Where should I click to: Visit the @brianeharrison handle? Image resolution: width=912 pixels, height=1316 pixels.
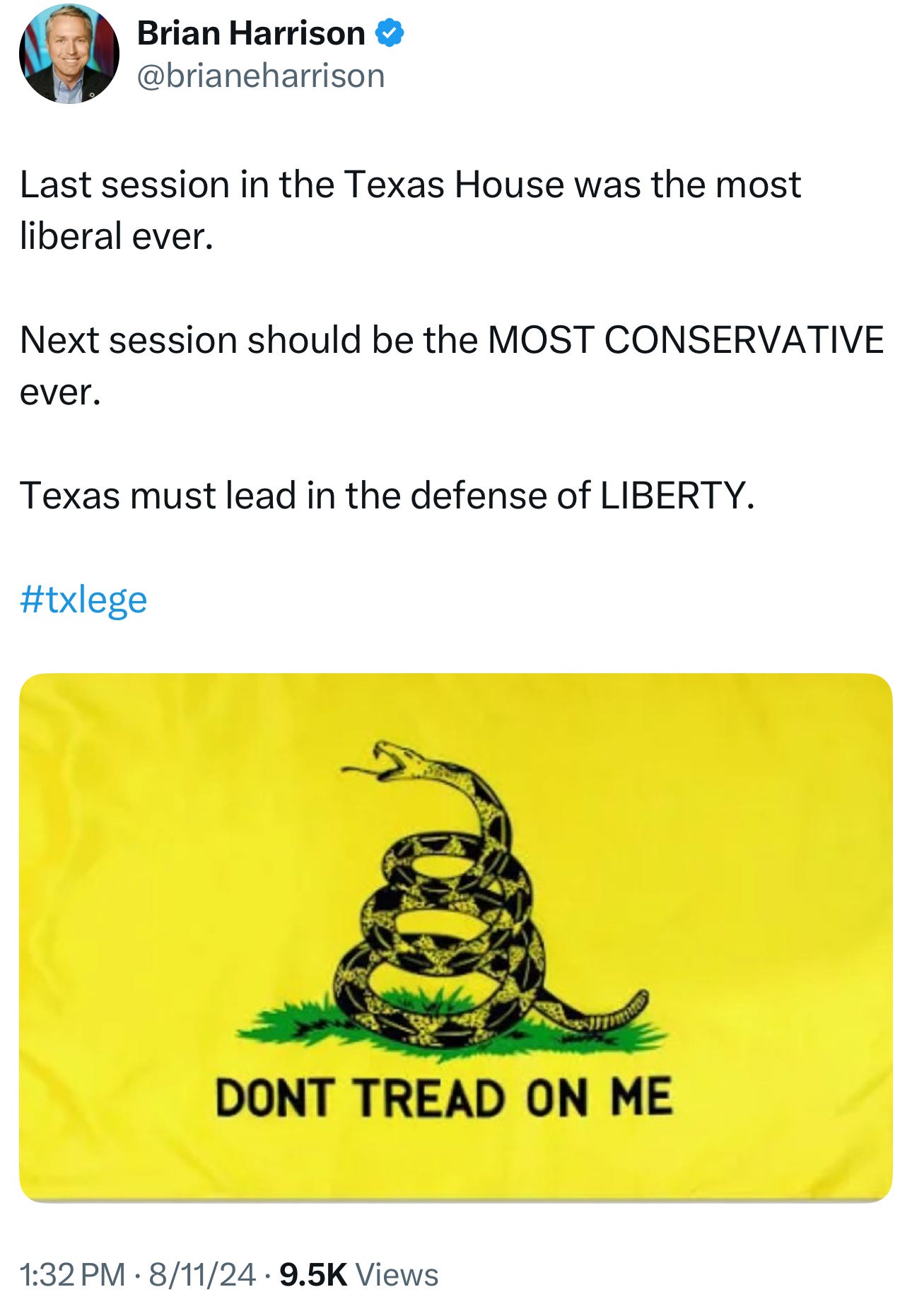(261, 76)
